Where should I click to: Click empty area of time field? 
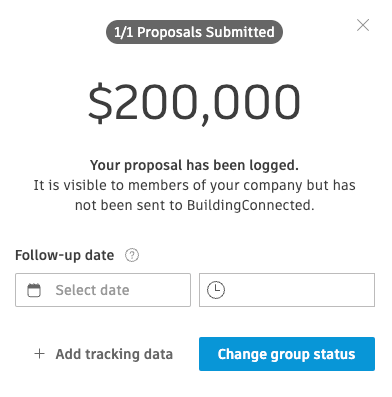point(298,290)
